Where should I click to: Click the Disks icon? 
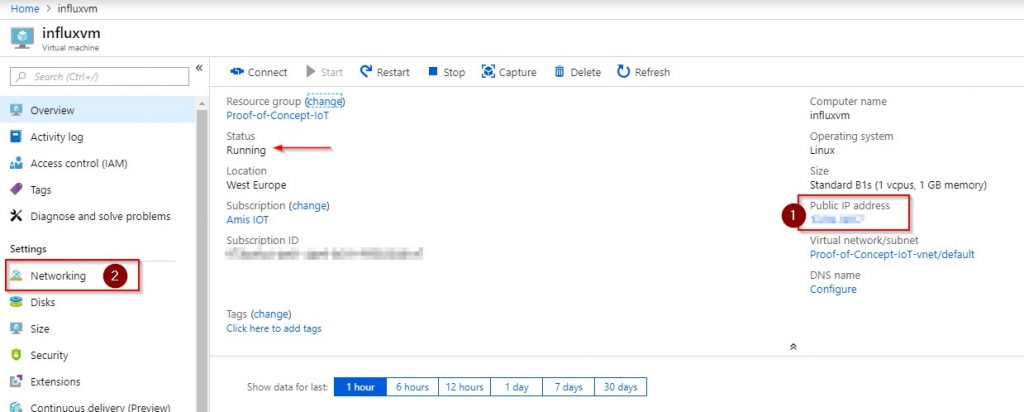[16, 302]
